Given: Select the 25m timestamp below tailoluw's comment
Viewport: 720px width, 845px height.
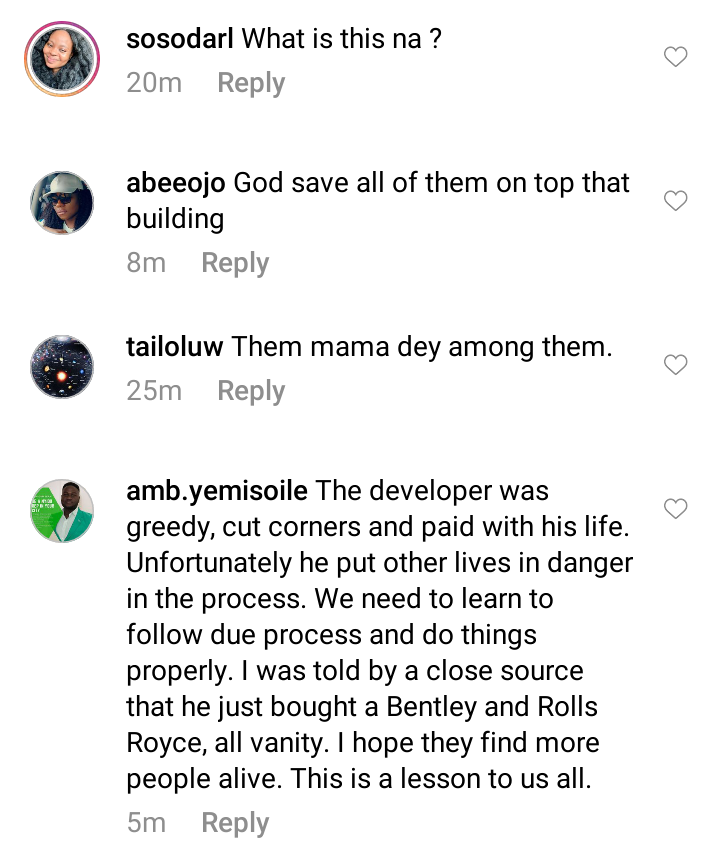Looking at the screenshot, I should point(154,391).
